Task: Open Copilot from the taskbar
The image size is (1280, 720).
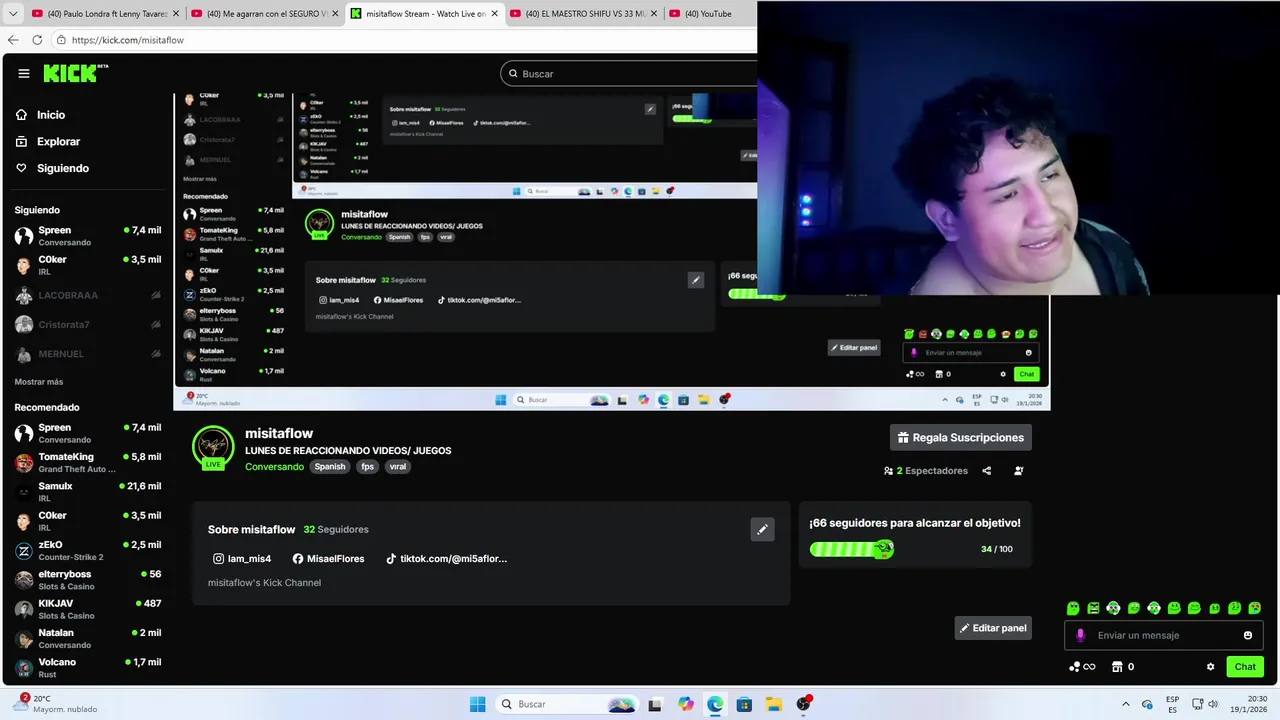Action: 685,704
